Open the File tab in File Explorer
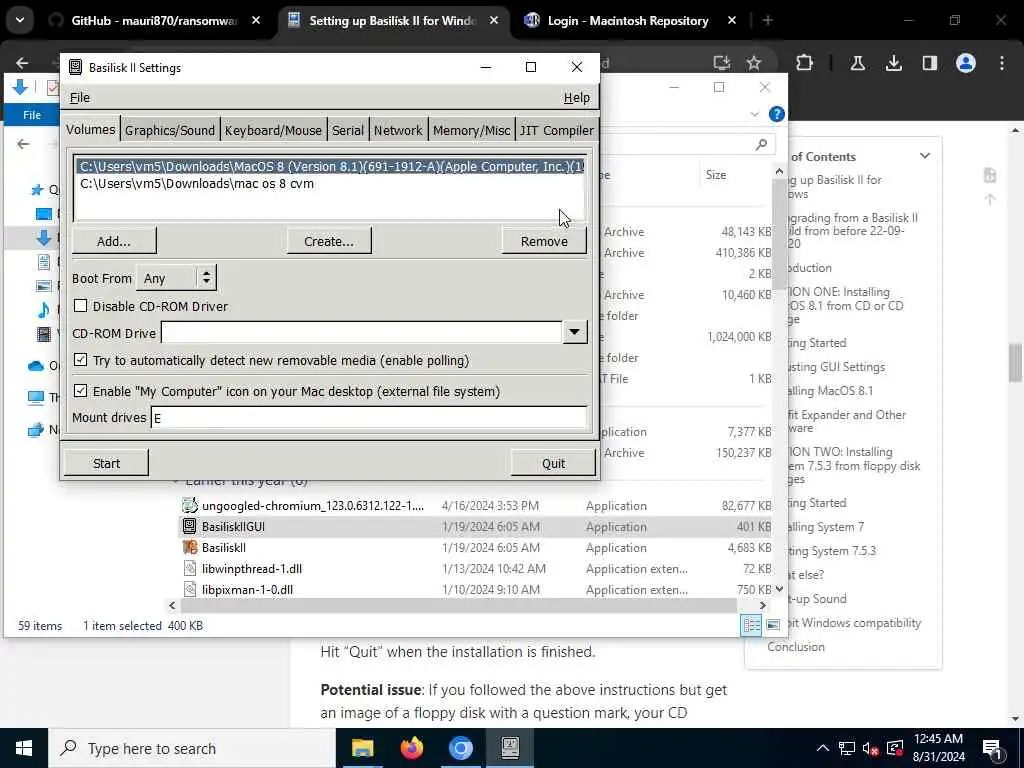 click(x=31, y=115)
